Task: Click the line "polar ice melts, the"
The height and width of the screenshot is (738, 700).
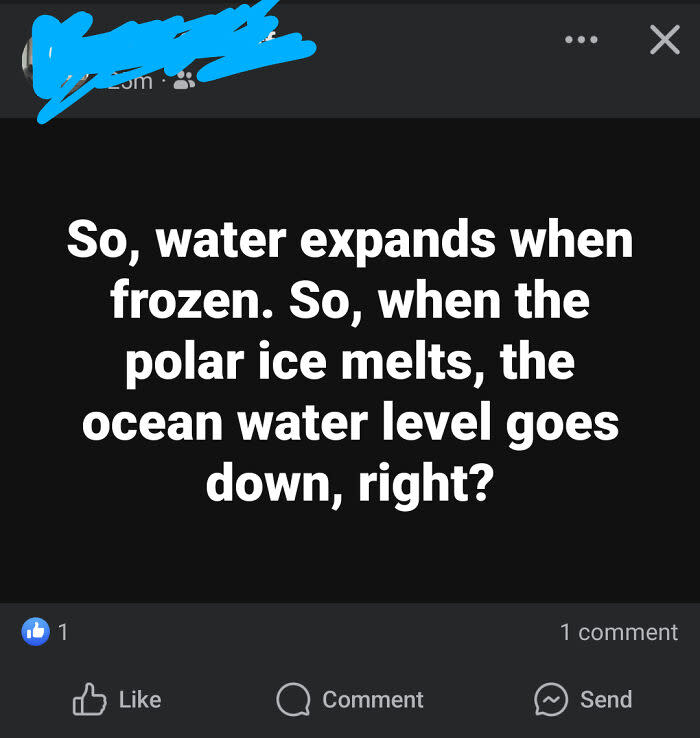Action: [350, 361]
